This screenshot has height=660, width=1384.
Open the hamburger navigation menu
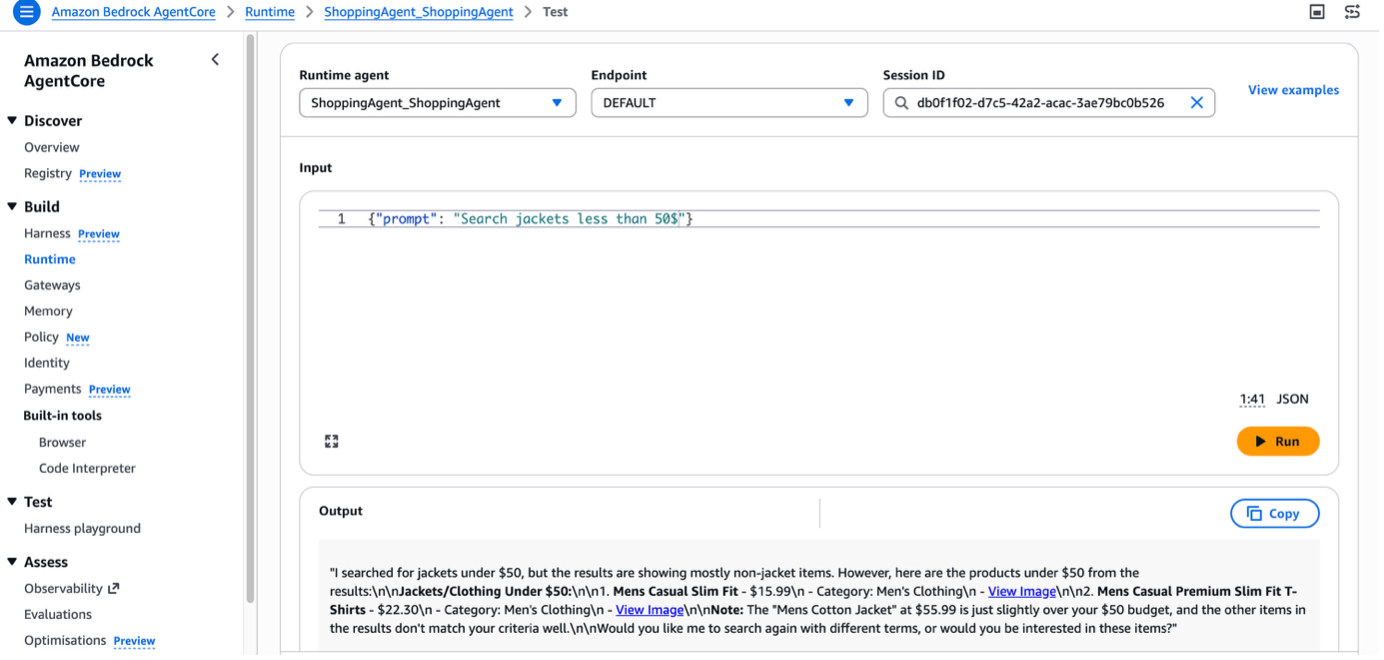pos(26,12)
